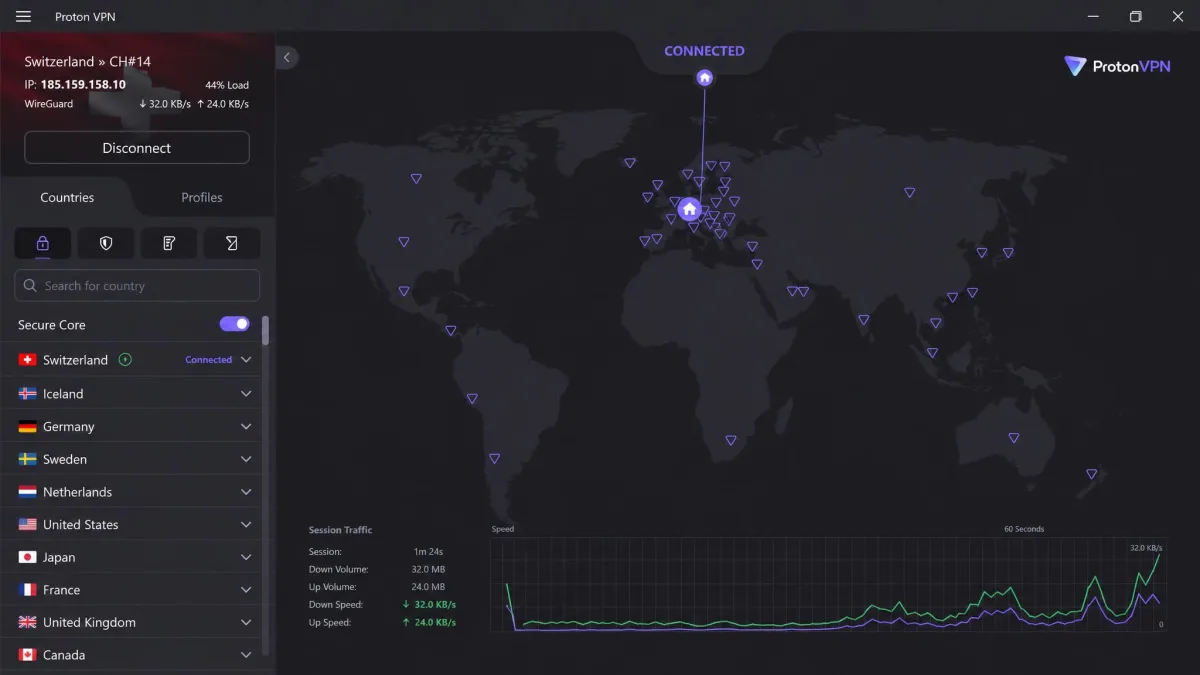Select the India server marker on map
Viewport: 1200px width, 675px height.
(x=864, y=321)
